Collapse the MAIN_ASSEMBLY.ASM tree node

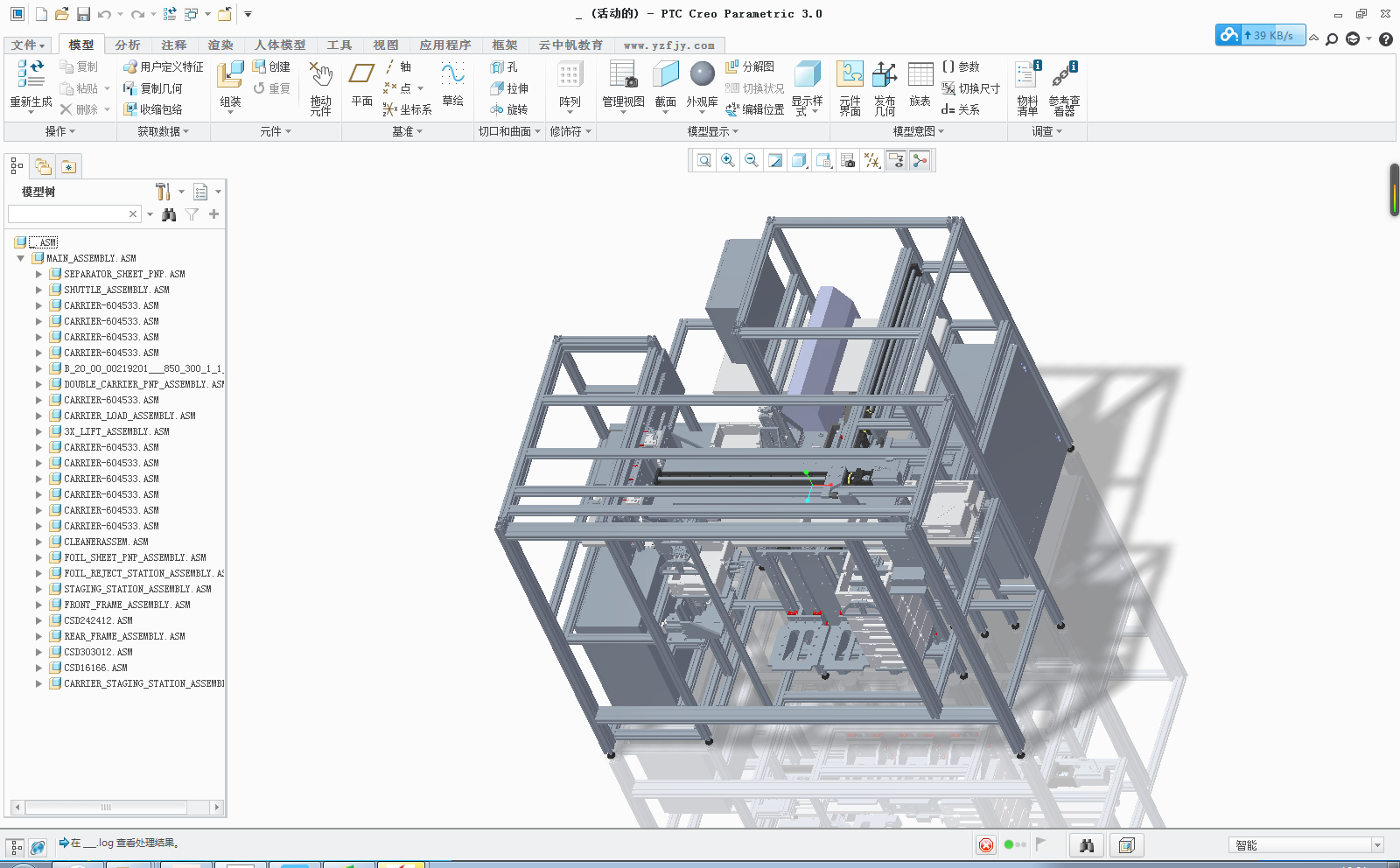coord(20,258)
